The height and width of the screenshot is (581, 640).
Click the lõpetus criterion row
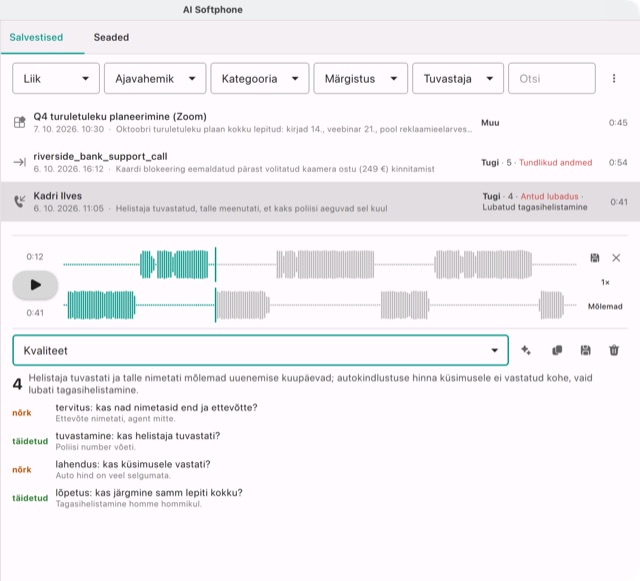point(320,498)
